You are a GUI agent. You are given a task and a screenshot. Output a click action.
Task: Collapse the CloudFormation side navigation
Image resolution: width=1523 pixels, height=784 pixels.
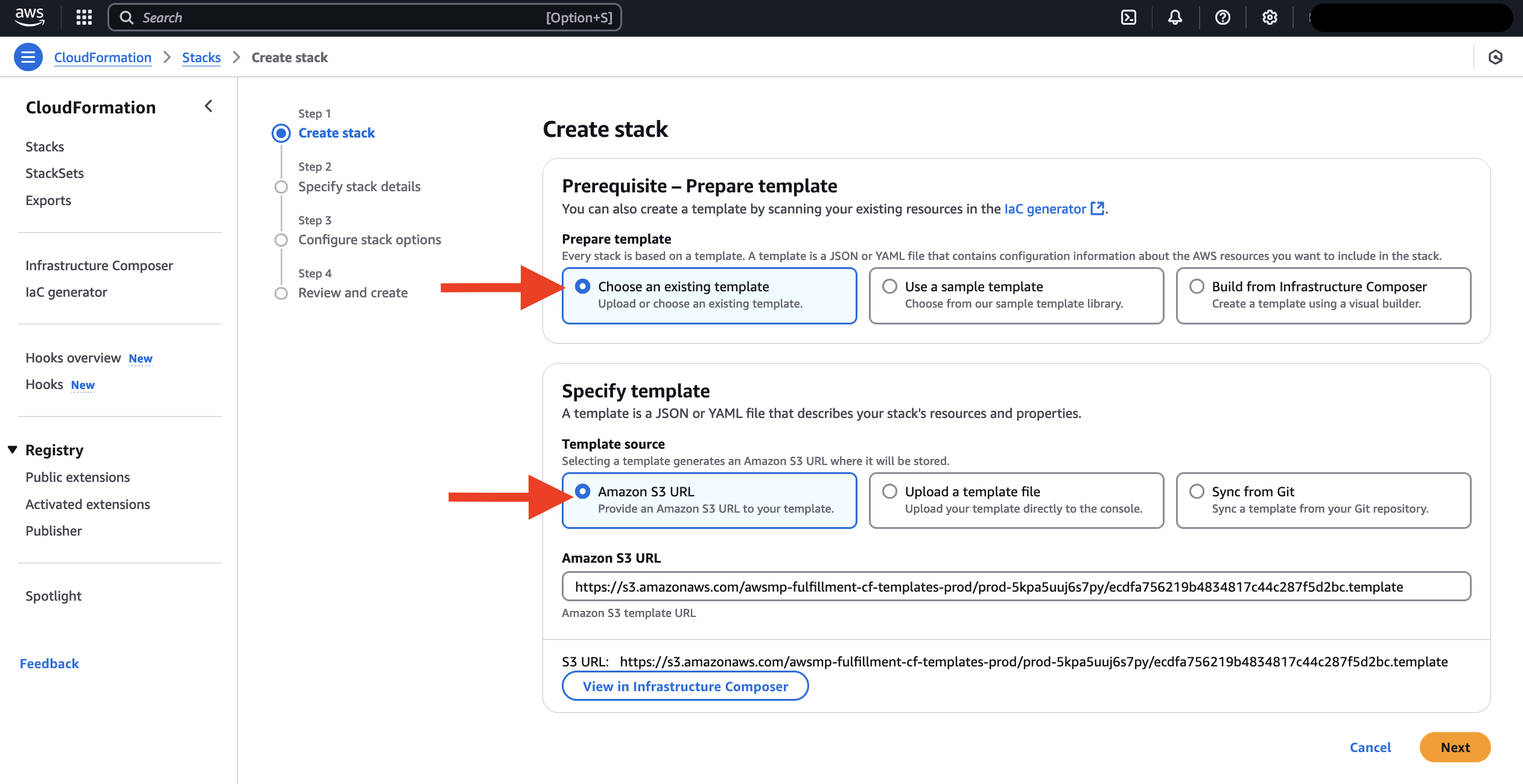[x=208, y=106]
